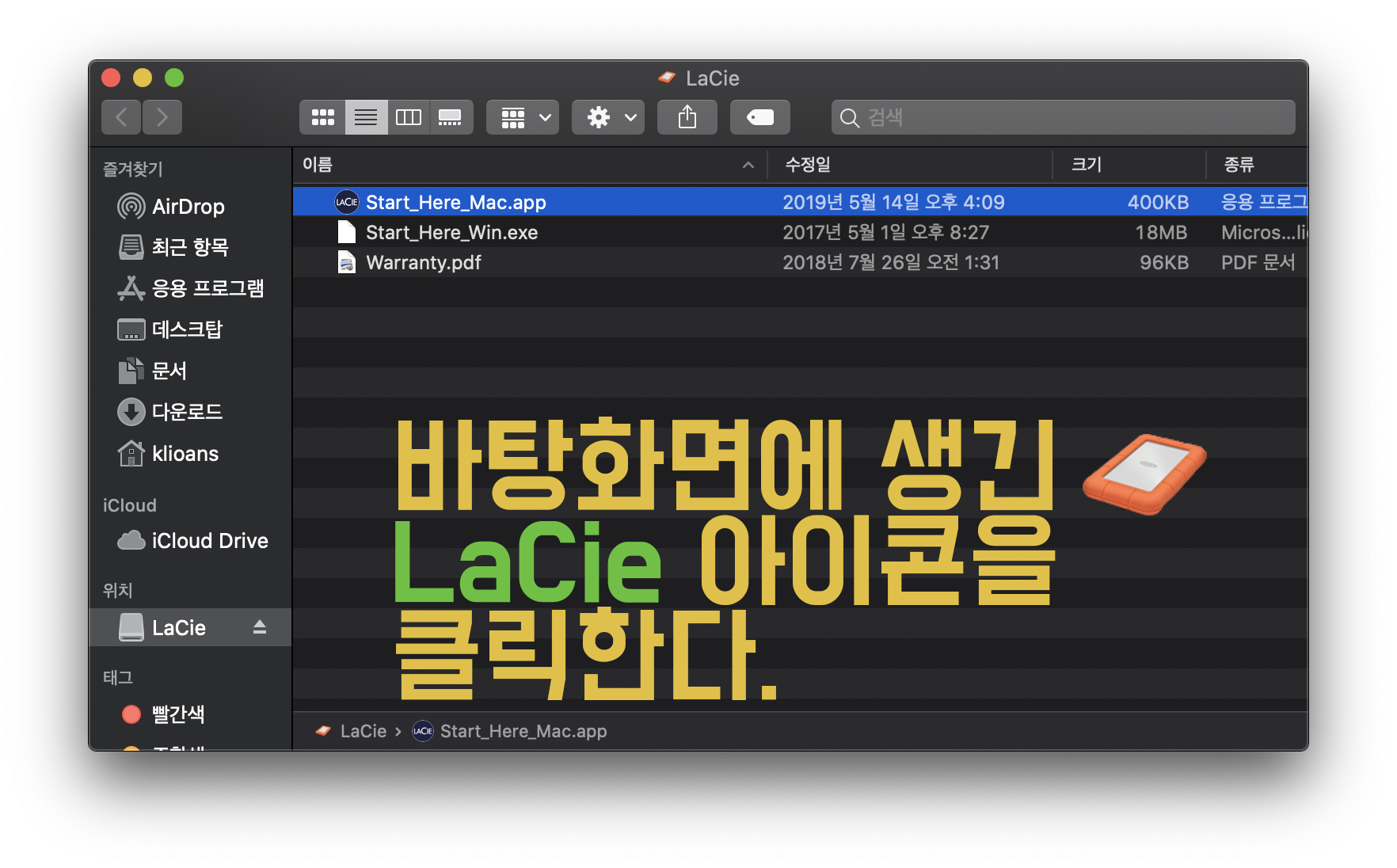This screenshot has width=1397, height=868.
Task: Eject the LaCie drive
Action: pyautogui.click(x=260, y=628)
